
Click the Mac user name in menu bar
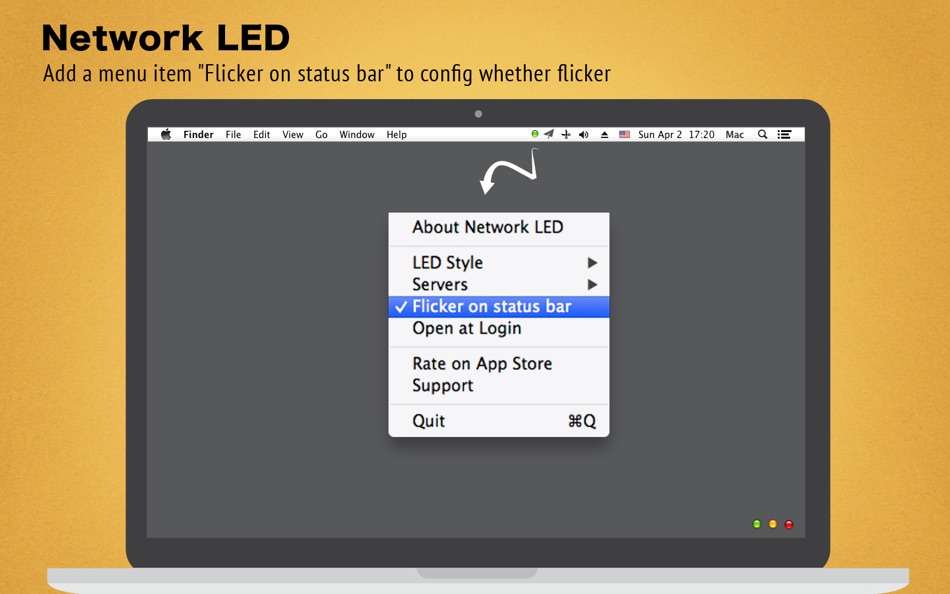pos(734,135)
